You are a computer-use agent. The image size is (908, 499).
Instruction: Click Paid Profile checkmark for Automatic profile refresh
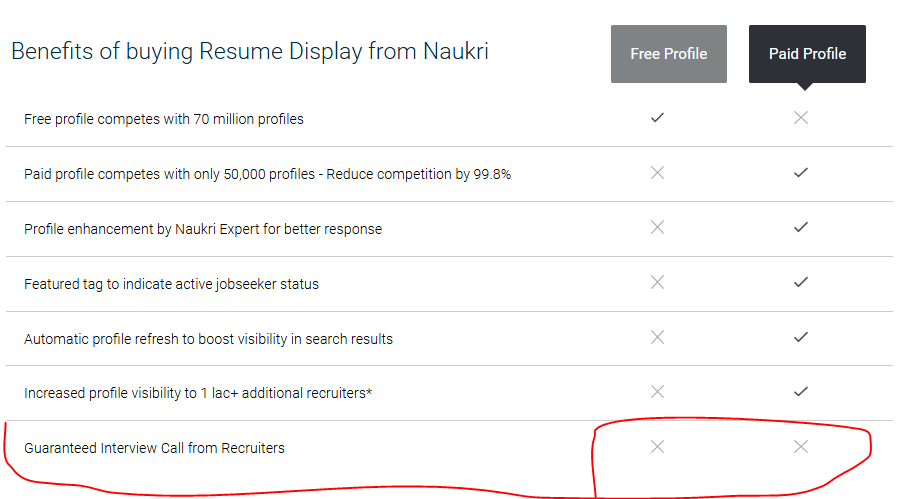click(x=801, y=337)
